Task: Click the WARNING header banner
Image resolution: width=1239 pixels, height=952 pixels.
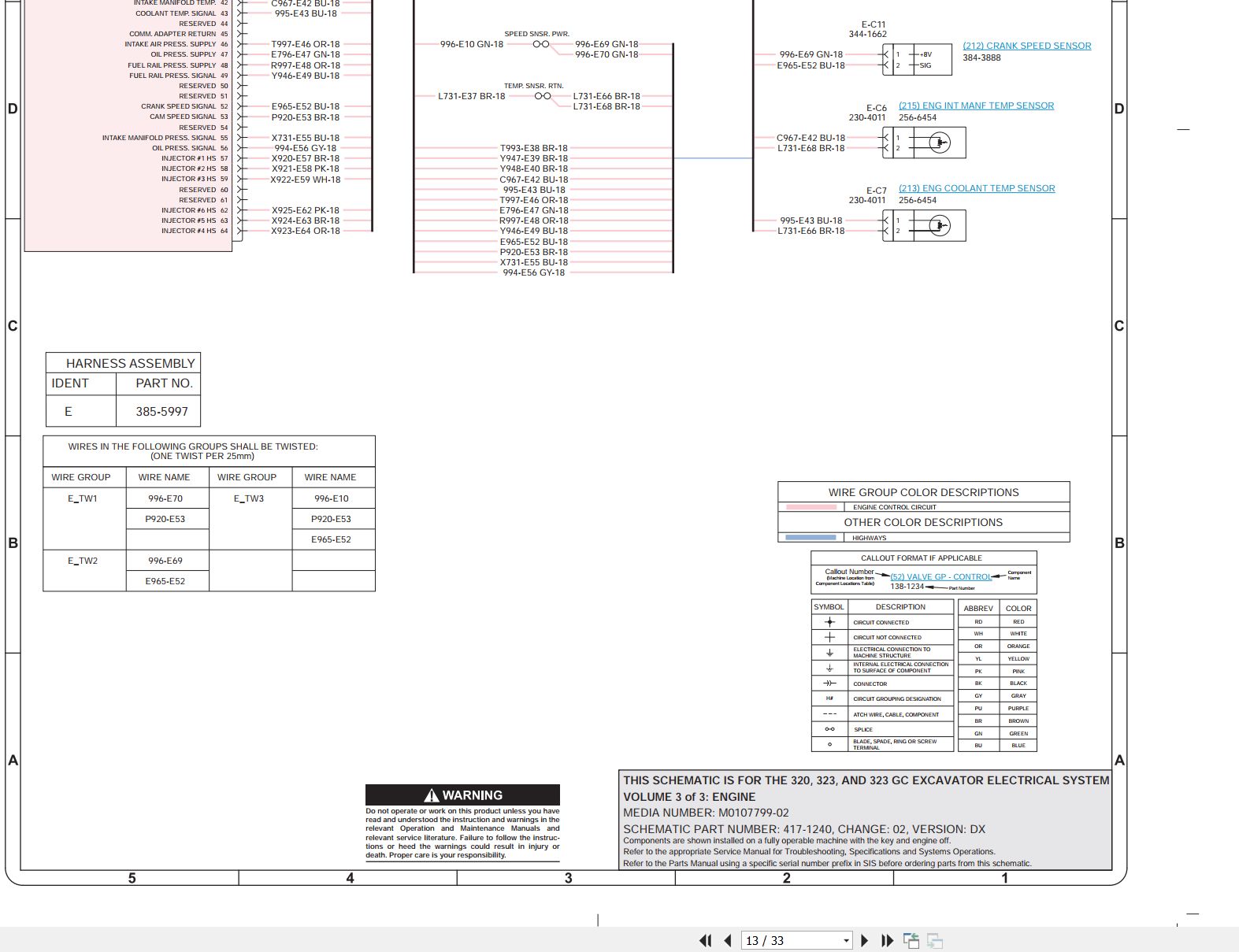Action: point(462,795)
